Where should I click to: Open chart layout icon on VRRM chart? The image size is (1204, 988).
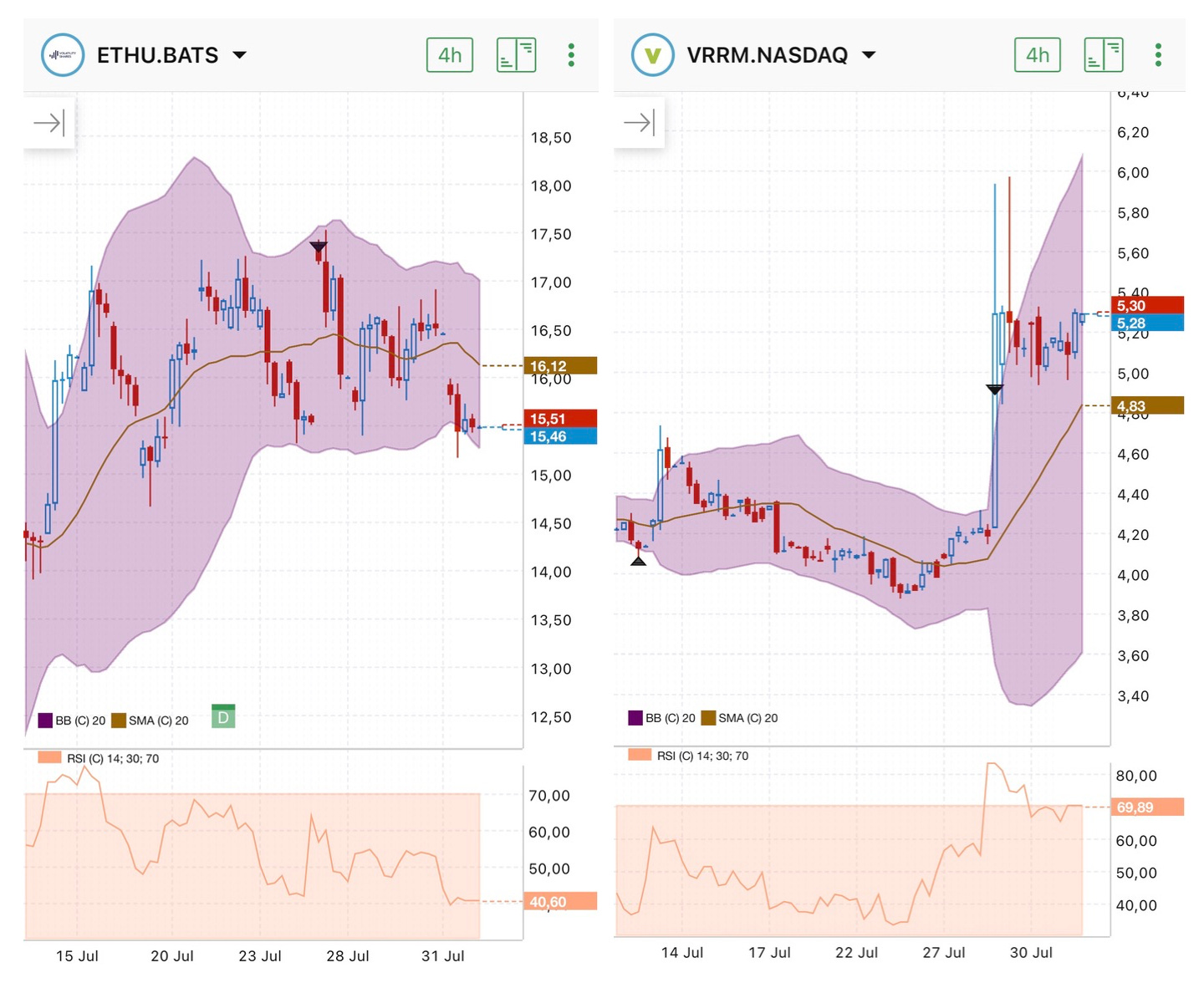(x=1104, y=55)
